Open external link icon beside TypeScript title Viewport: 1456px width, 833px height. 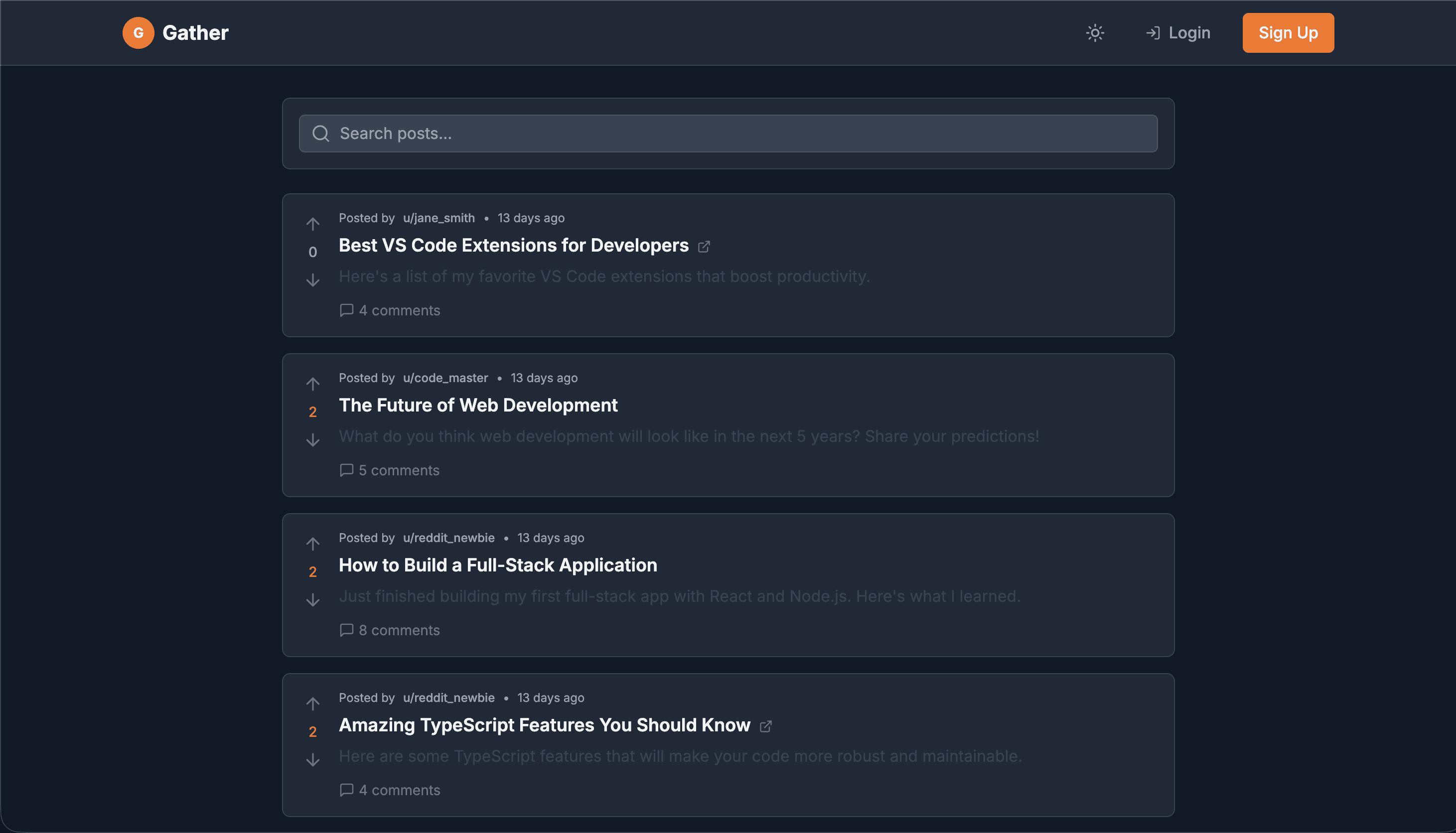click(765, 726)
